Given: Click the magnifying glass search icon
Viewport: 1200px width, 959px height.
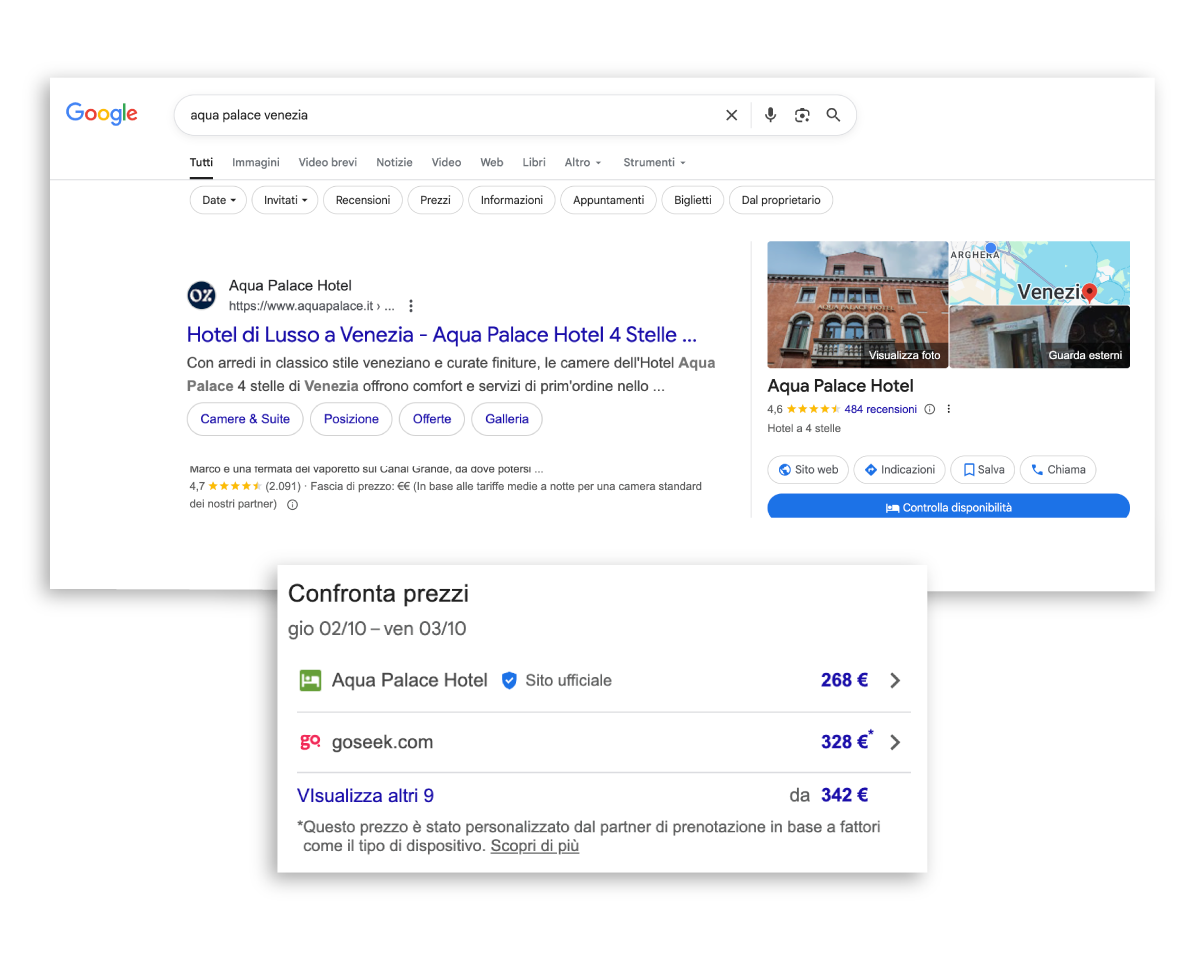Looking at the screenshot, I should (x=833, y=115).
